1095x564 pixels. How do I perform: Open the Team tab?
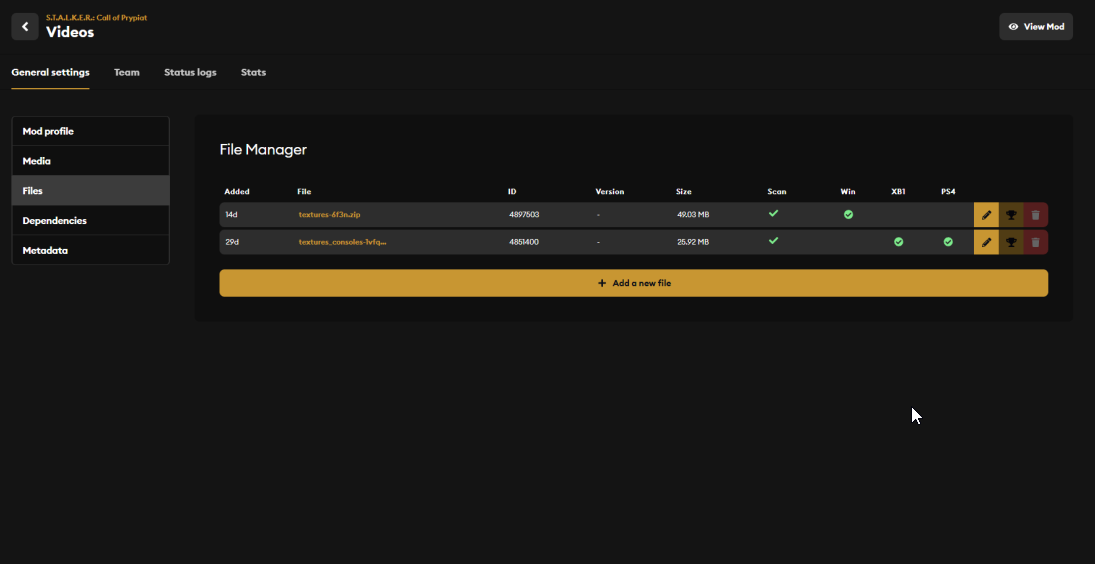(x=126, y=73)
